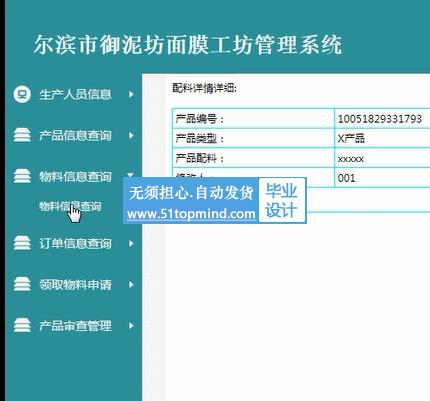The width and height of the screenshot is (430, 401).
Task: Open the 领取物料申请 menu label
Action: [x=75, y=284]
